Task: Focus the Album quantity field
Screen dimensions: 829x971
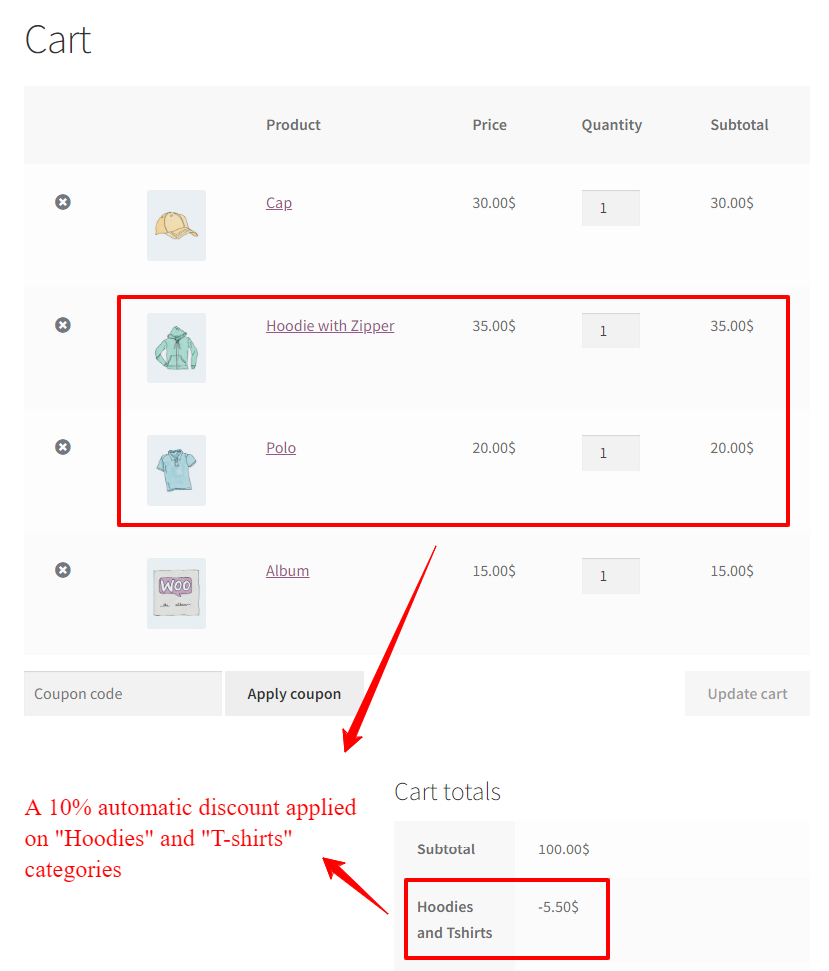Action: [610, 576]
